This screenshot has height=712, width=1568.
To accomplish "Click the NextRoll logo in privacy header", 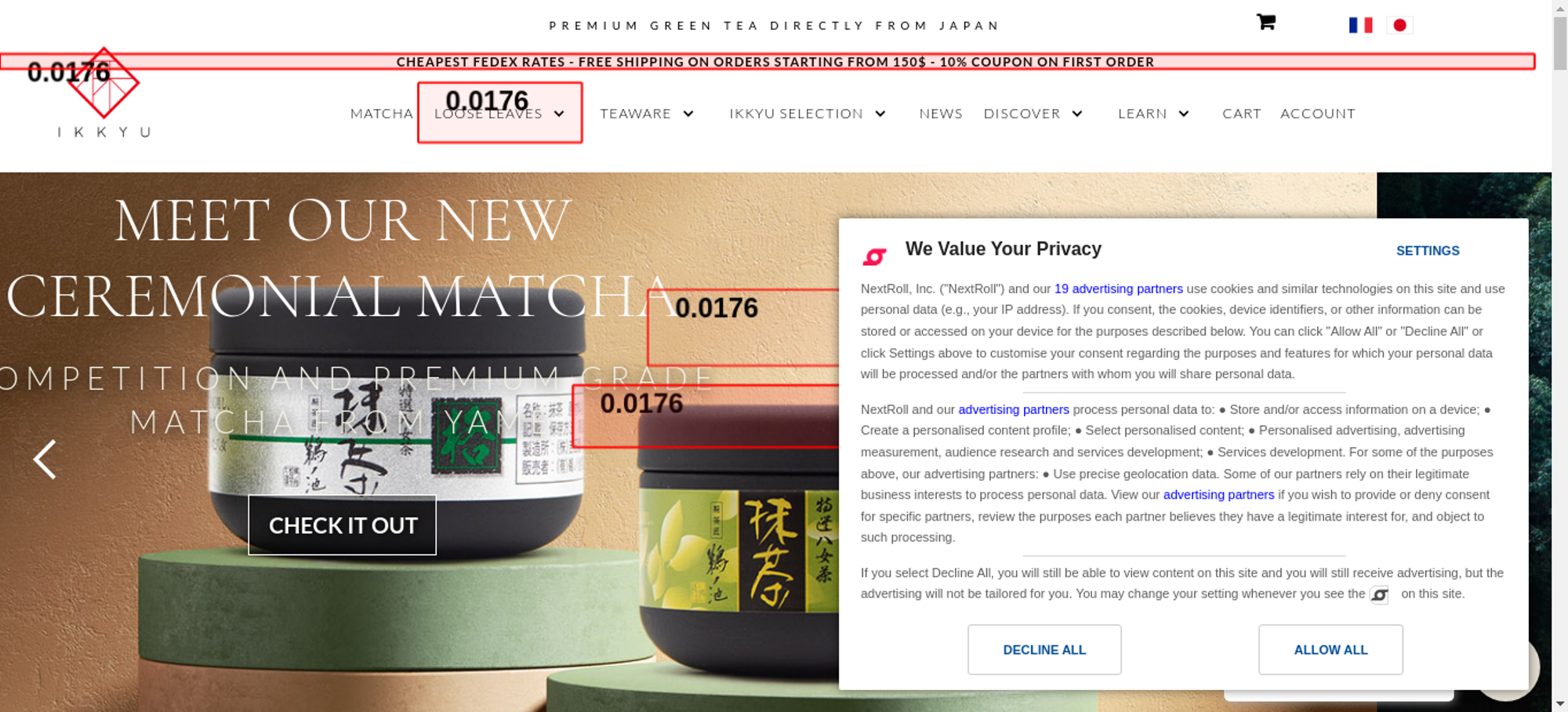I will (x=874, y=256).
